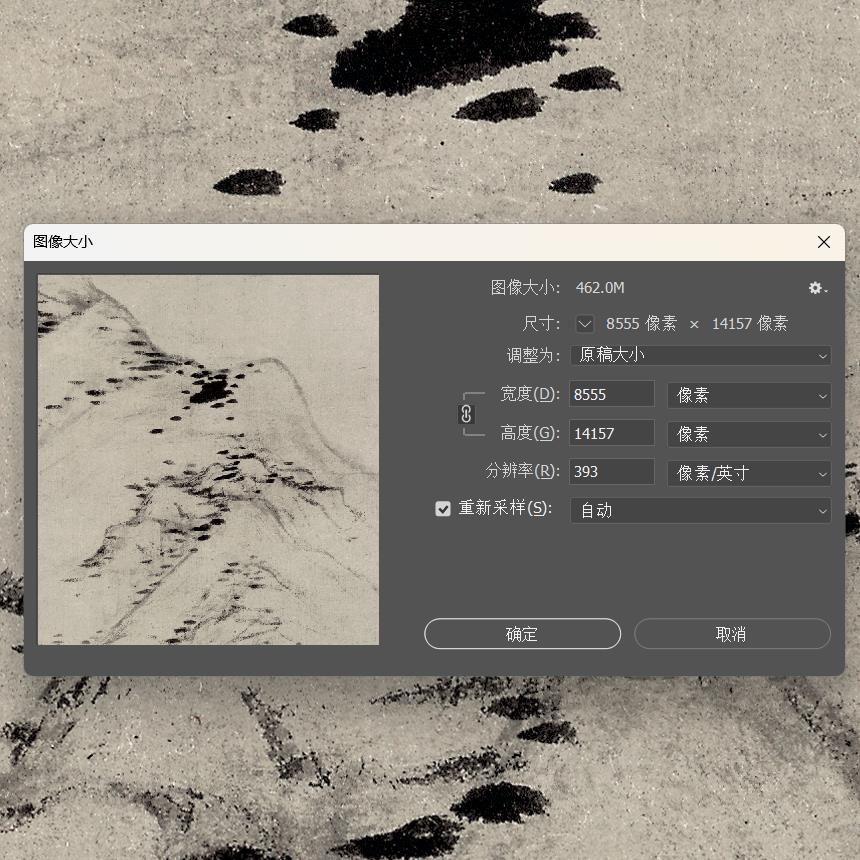
Task: Expand the 尺寸 units dropdown arrow
Action: (x=585, y=324)
